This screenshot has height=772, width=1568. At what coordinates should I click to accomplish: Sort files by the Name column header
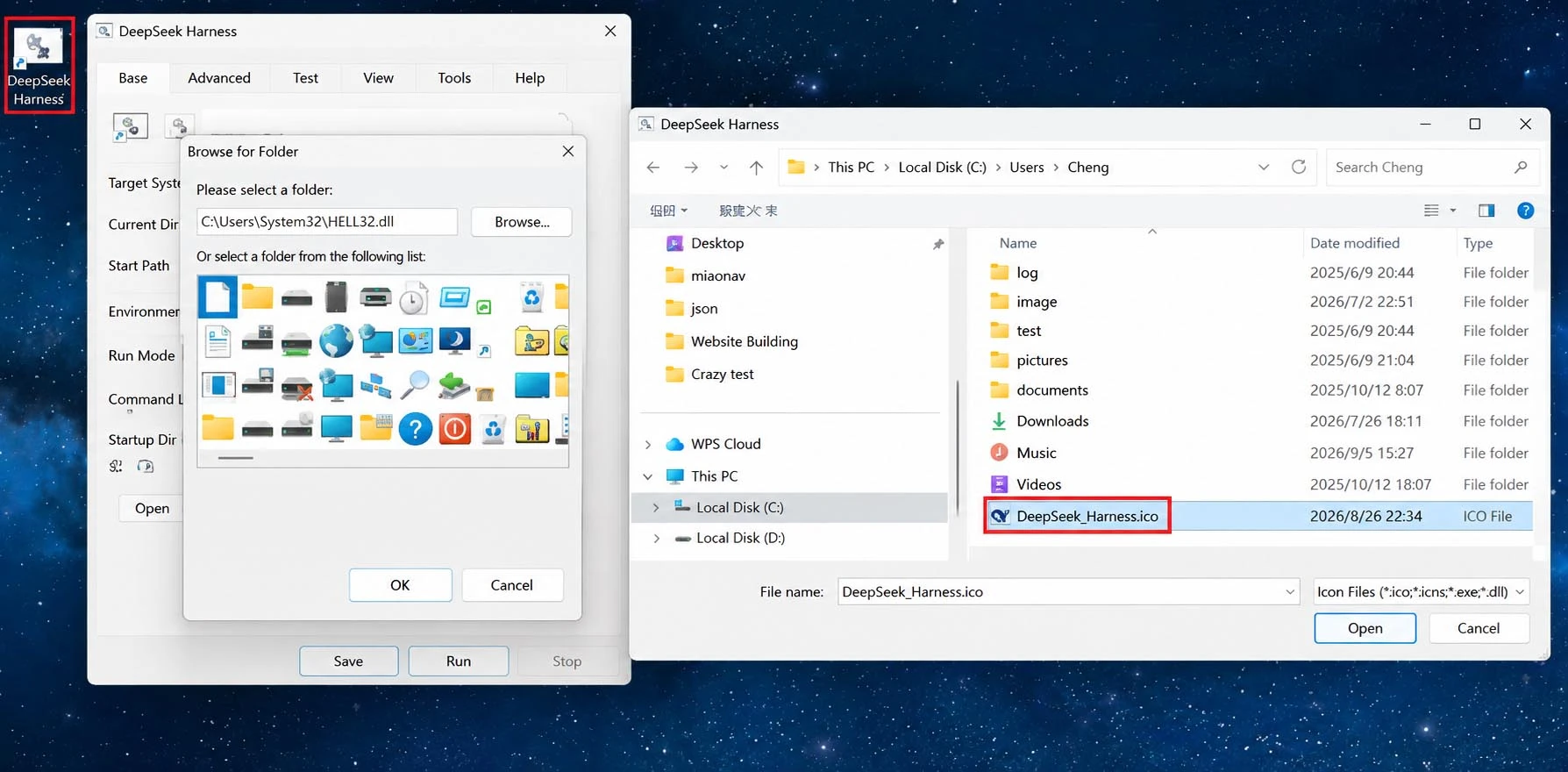coord(1018,244)
